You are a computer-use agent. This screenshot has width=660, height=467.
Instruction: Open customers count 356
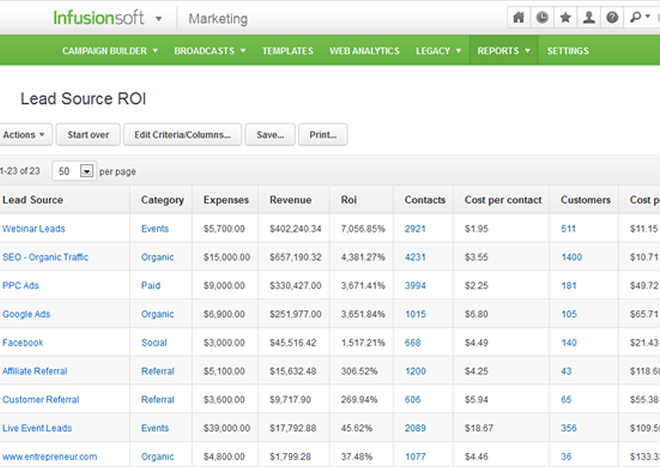569,428
